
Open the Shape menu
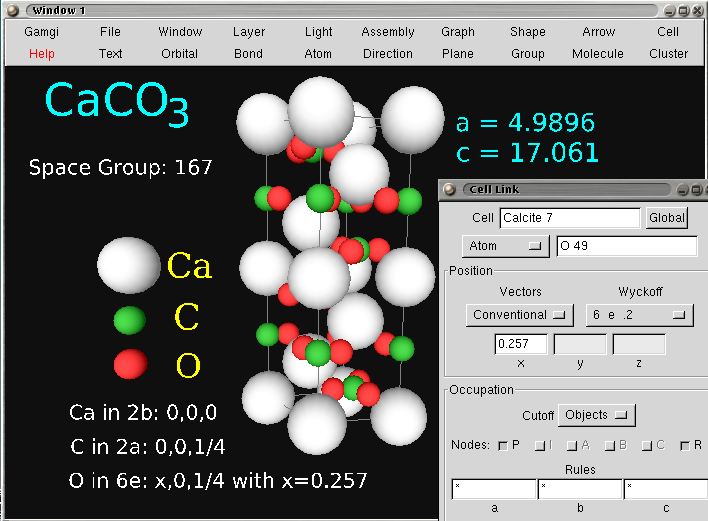point(527,32)
